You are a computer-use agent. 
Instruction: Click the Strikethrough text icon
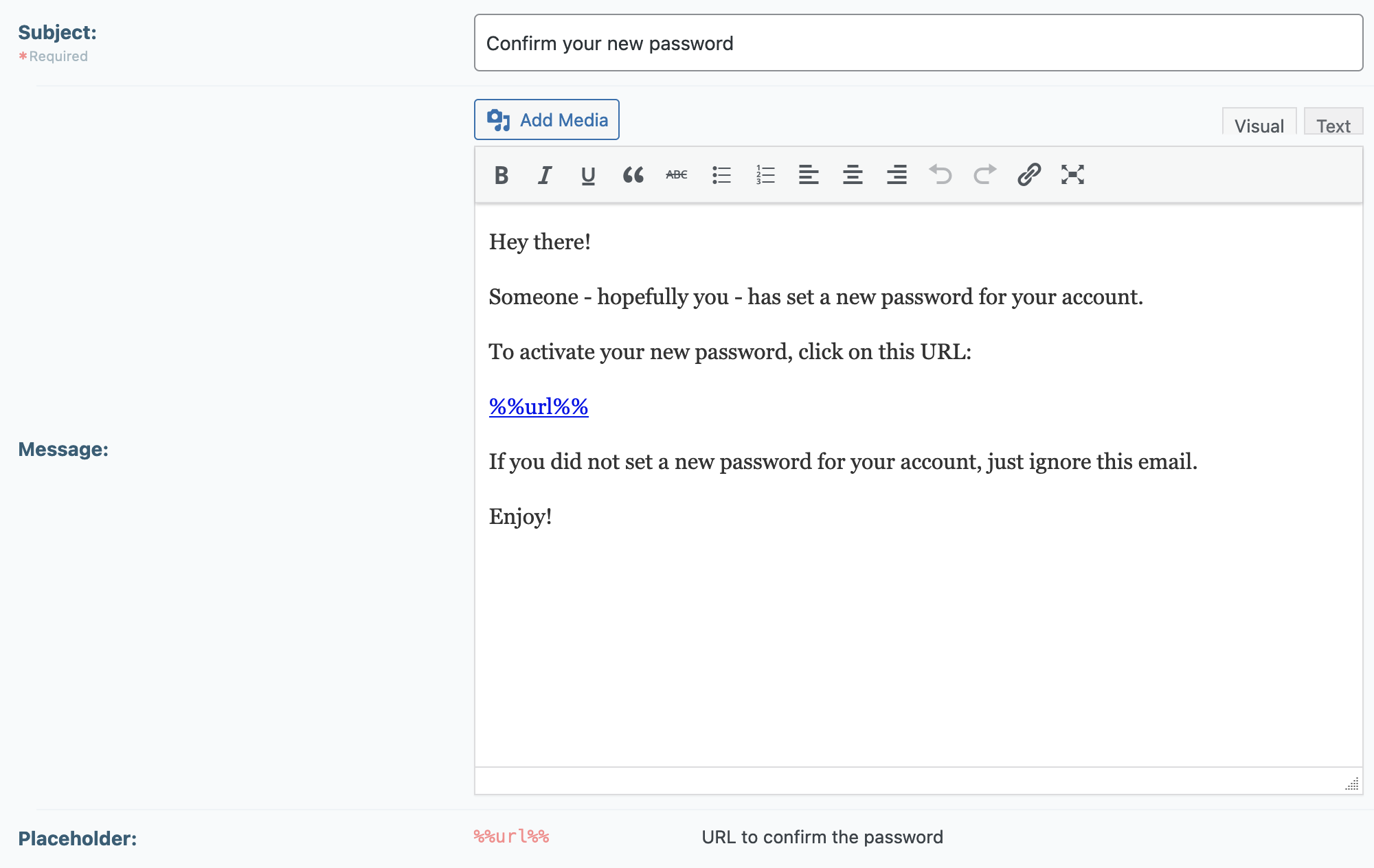pyautogui.click(x=677, y=175)
